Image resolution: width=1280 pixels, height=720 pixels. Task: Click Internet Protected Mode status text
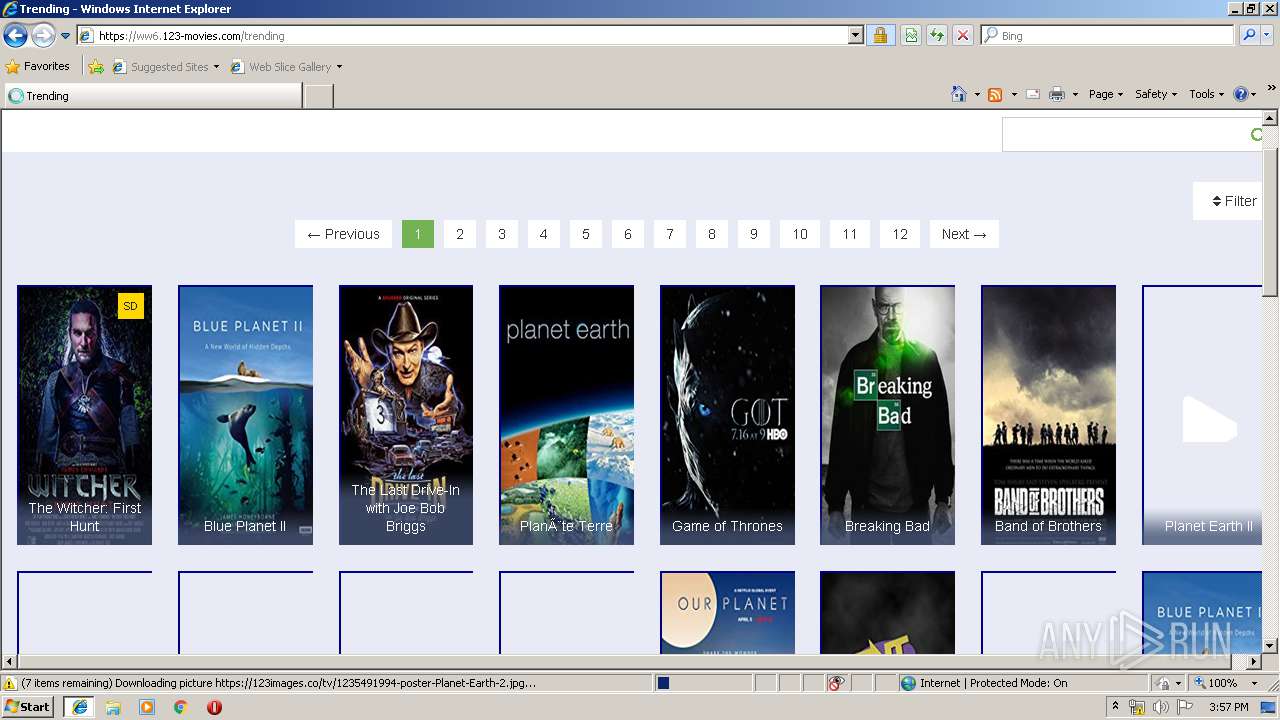[993, 683]
